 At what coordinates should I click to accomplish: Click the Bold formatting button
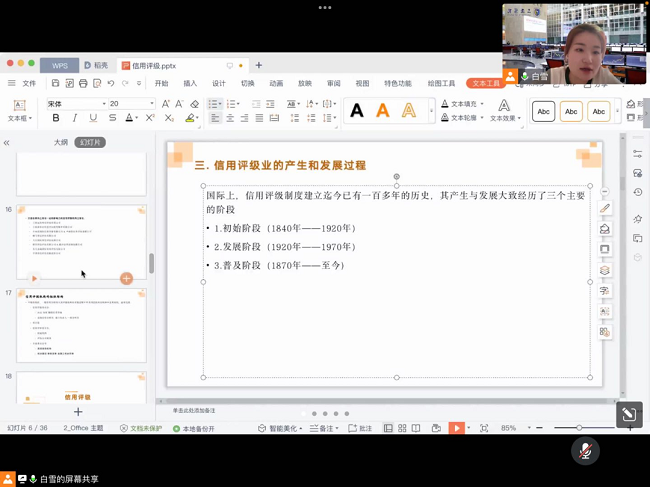pyautogui.click(x=56, y=118)
